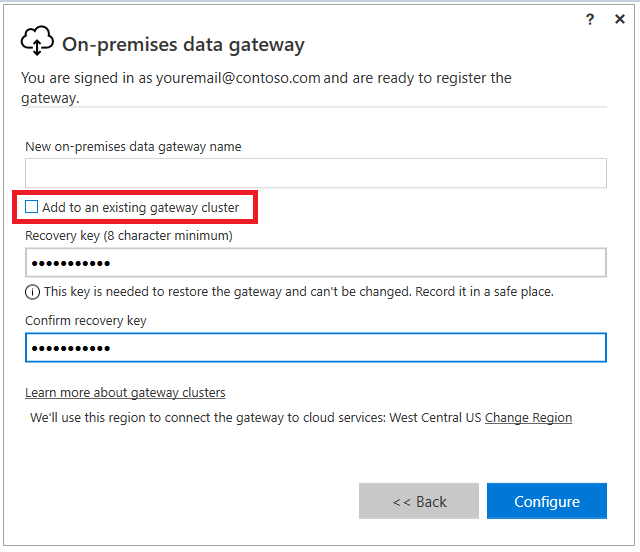Click the "Add to an existing gateway cluster" label
The width and height of the screenshot is (640, 552).
(140, 207)
